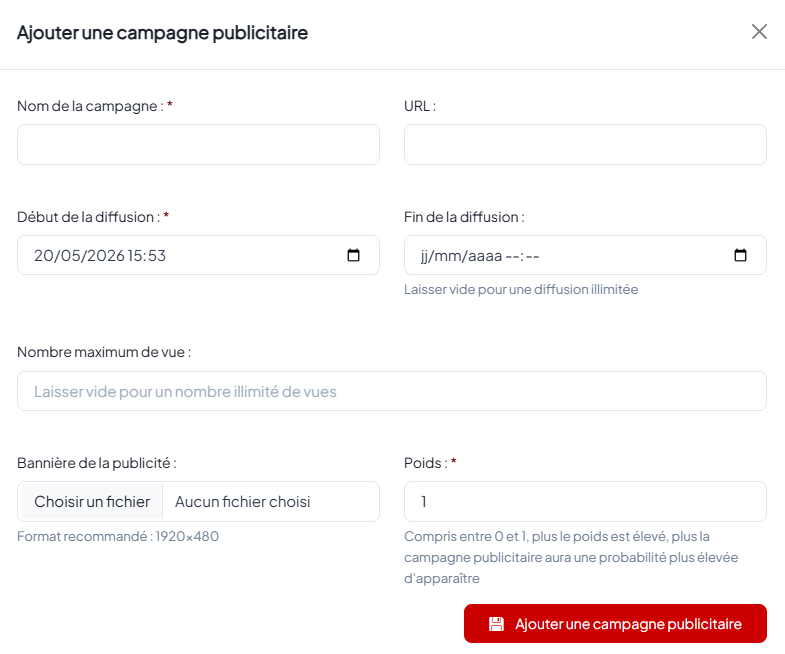Image resolution: width=785 pixels, height=654 pixels.
Task: Focus the Poids field containing 1
Action: click(x=585, y=502)
